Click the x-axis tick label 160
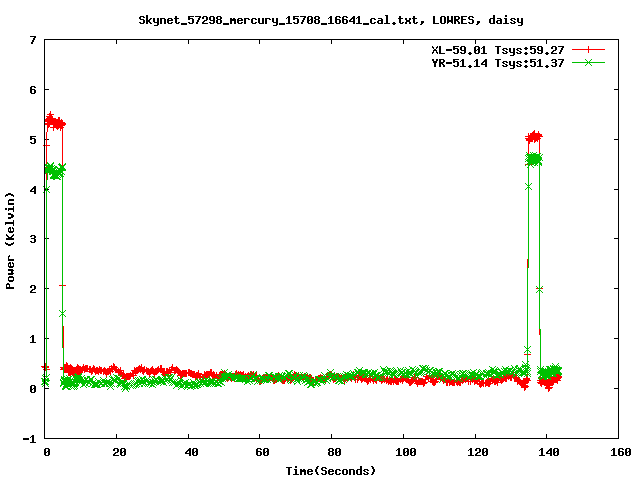The image size is (640, 480). tap(621, 452)
